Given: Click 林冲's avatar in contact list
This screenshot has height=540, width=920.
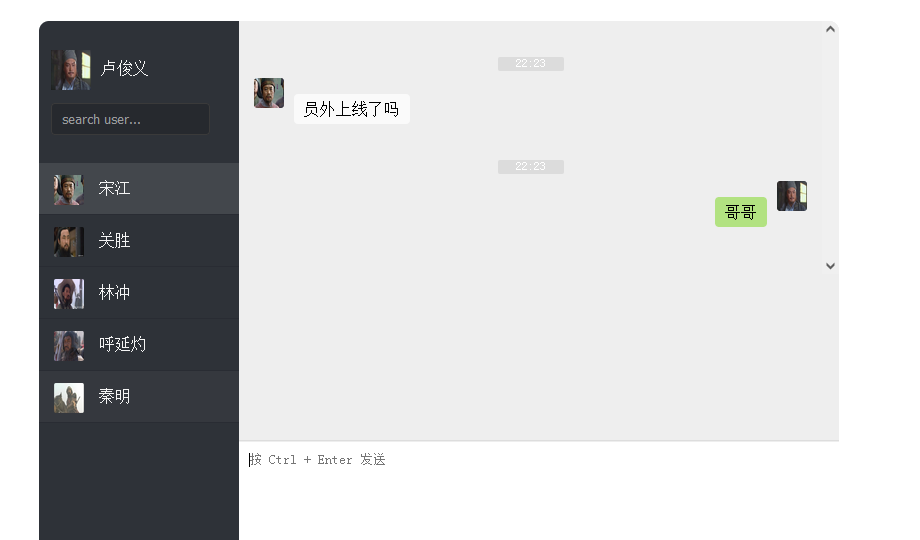Looking at the screenshot, I should click(x=69, y=293).
